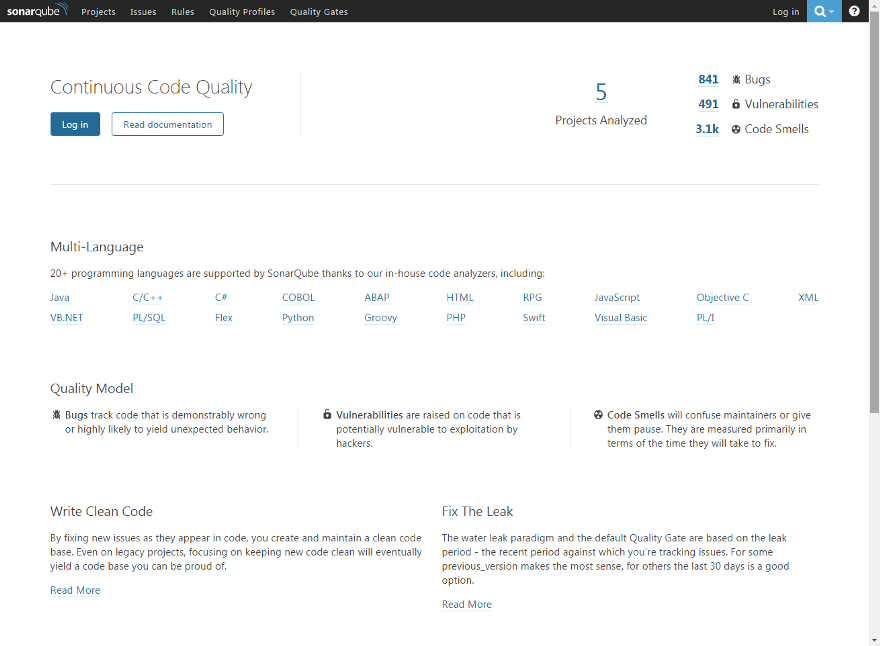Open Quality Gates in the navbar

(319, 12)
